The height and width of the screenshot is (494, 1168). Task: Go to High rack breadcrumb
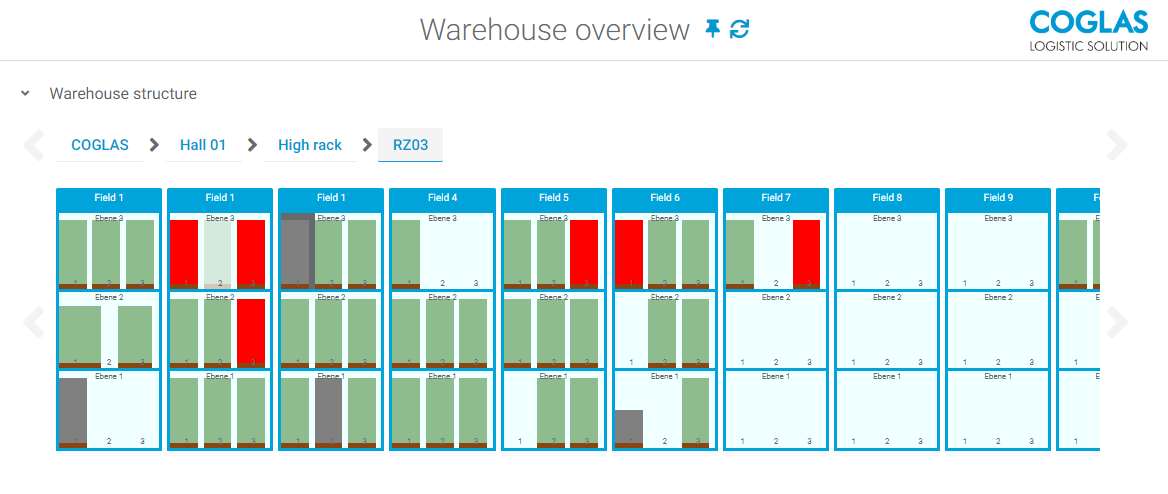pyautogui.click(x=310, y=145)
